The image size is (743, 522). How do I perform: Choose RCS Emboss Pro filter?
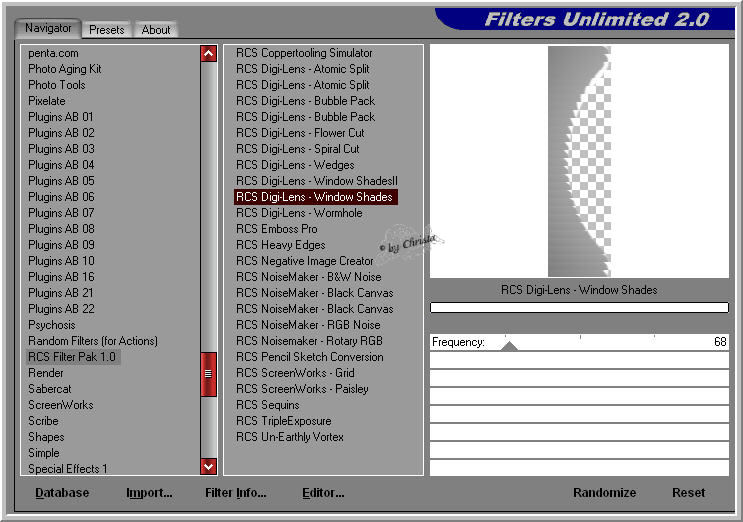[277, 229]
